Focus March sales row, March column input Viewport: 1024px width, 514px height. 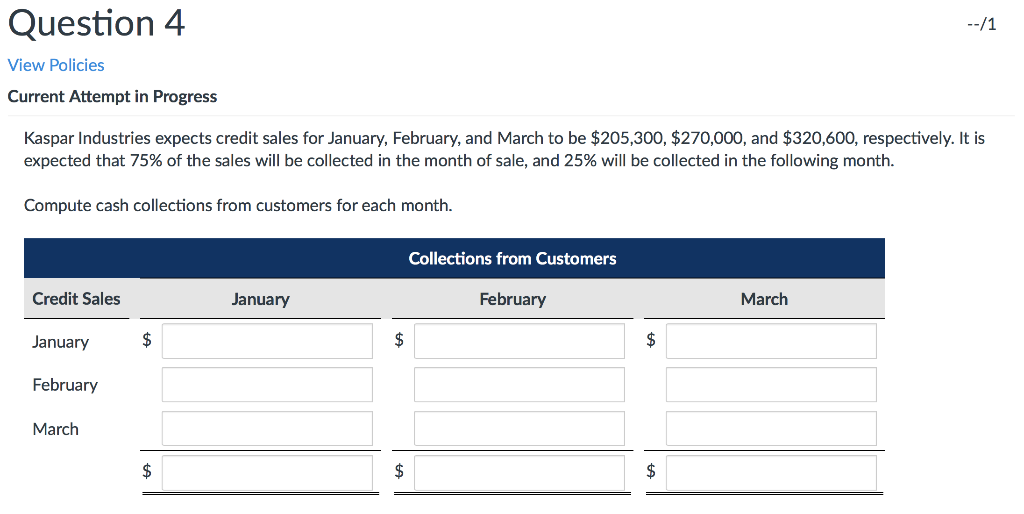pos(771,429)
